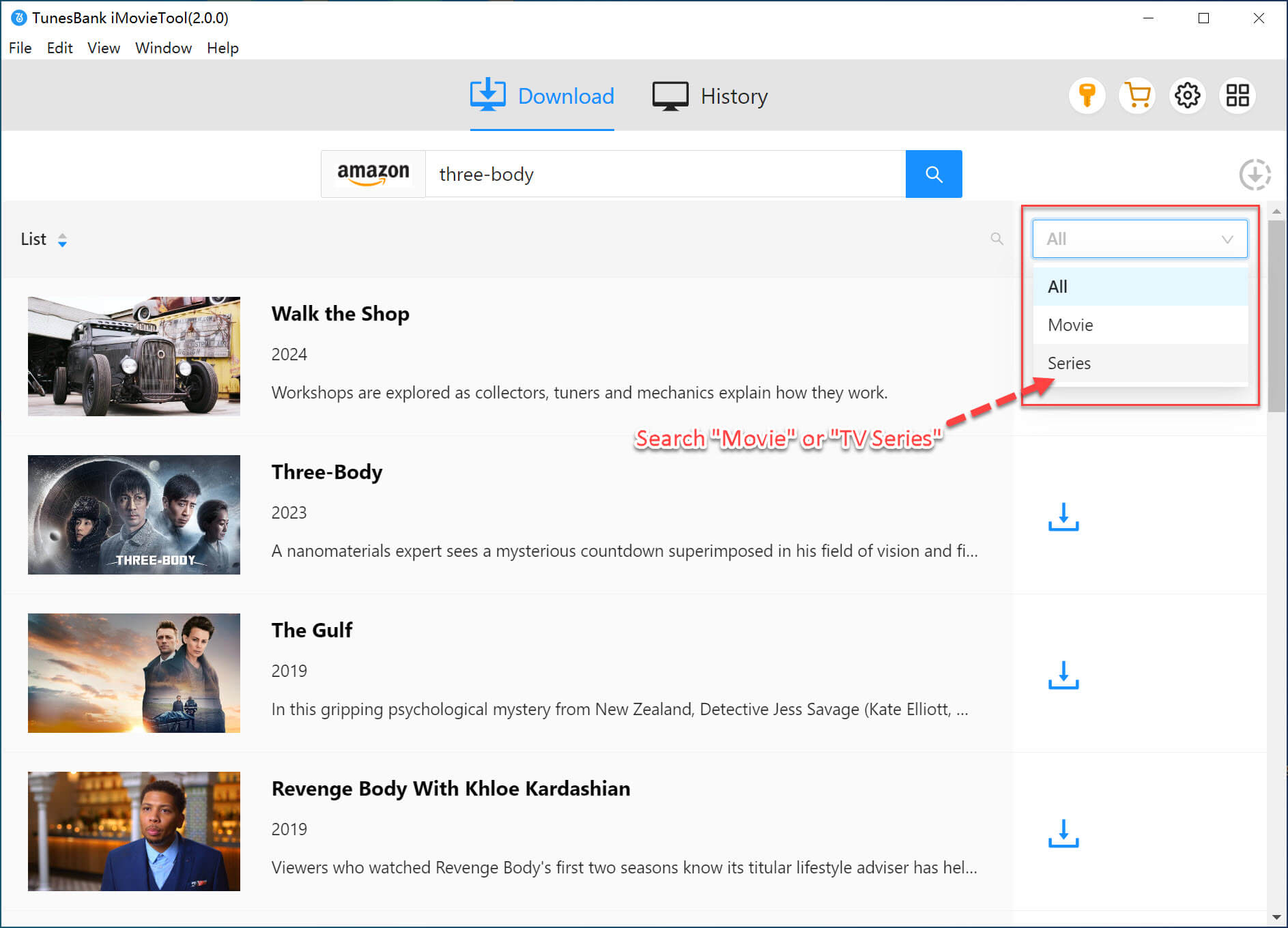Click the key registration icon

point(1087,96)
